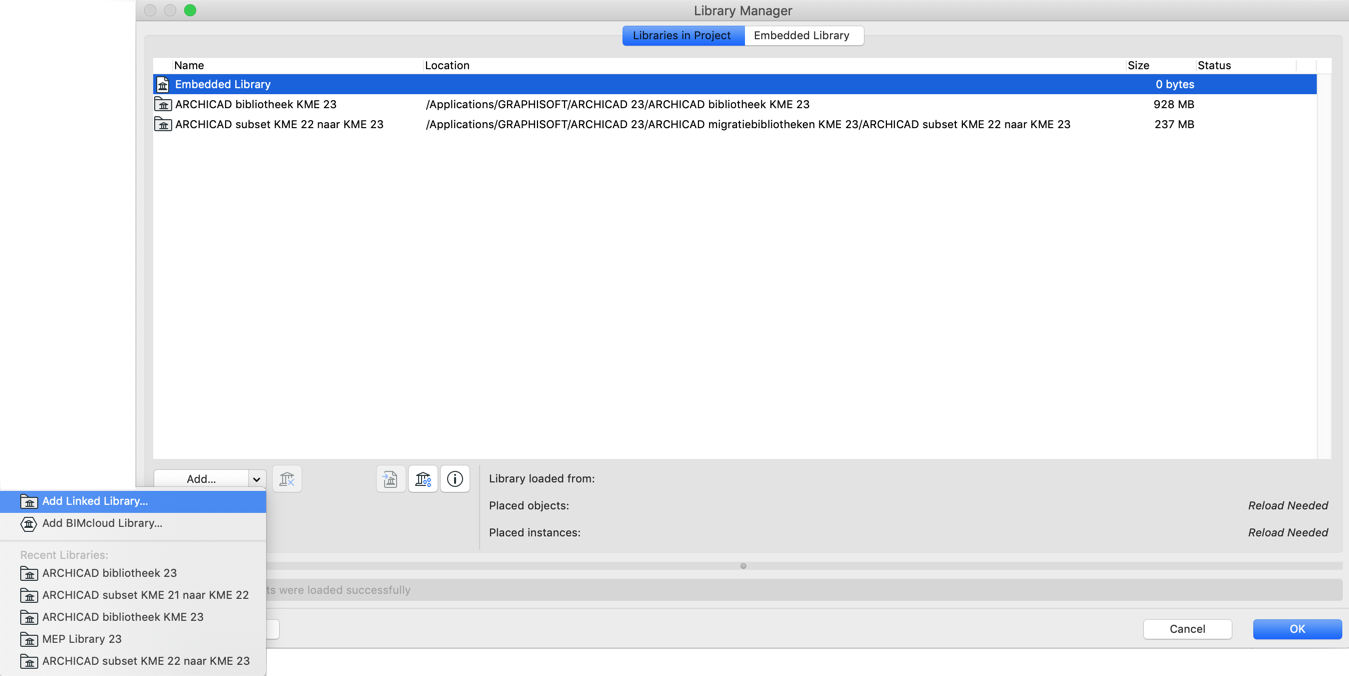Sort by the Size column header
Image resolution: width=1349 pixels, height=676 pixels.
point(1138,65)
